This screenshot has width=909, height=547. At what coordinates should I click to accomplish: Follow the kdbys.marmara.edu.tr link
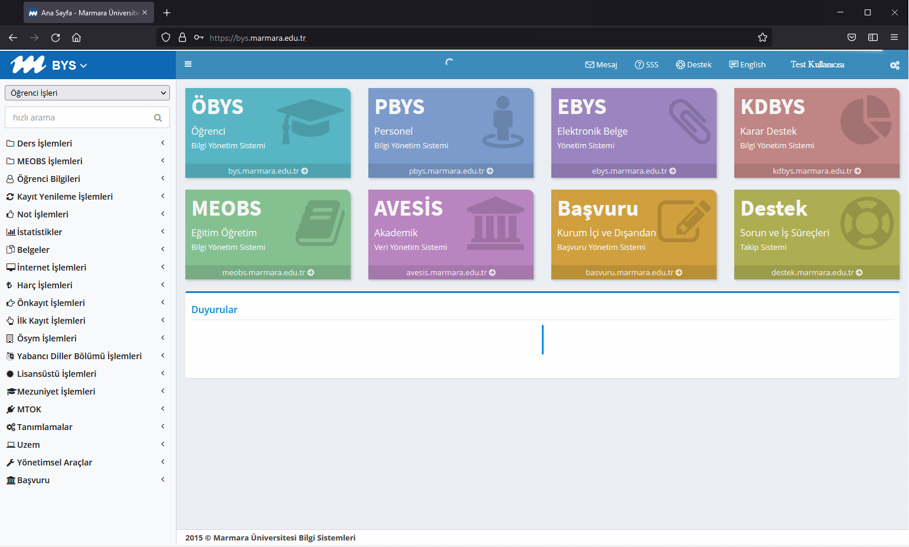(x=817, y=171)
